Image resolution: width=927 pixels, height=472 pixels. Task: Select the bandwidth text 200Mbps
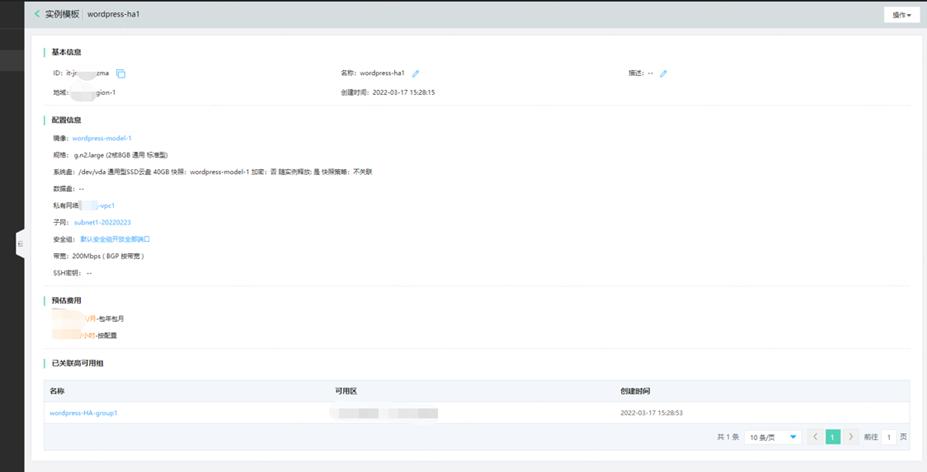(x=86, y=256)
